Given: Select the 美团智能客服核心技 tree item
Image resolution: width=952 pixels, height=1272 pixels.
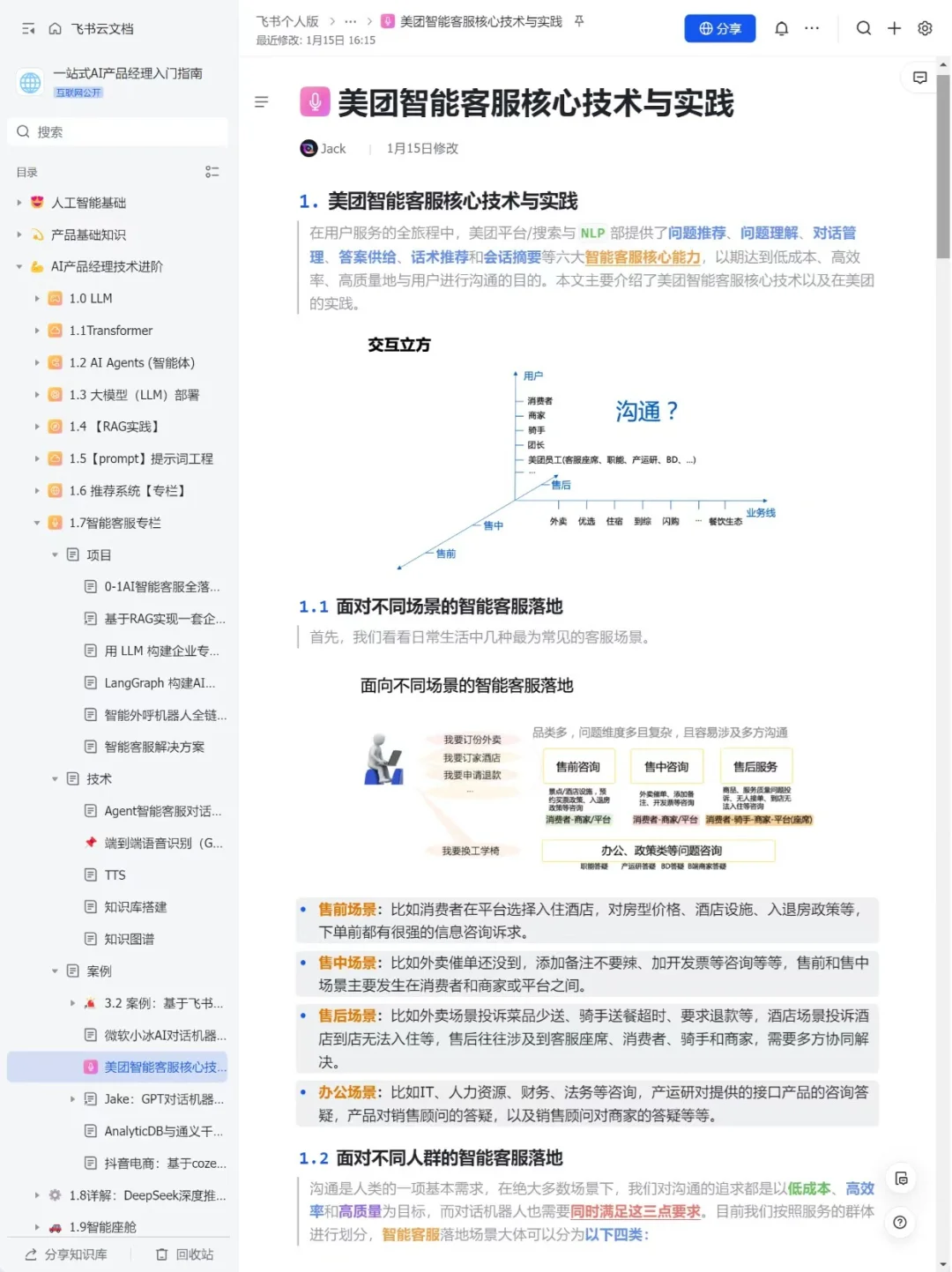Looking at the screenshot, I should coord(118,1067).
